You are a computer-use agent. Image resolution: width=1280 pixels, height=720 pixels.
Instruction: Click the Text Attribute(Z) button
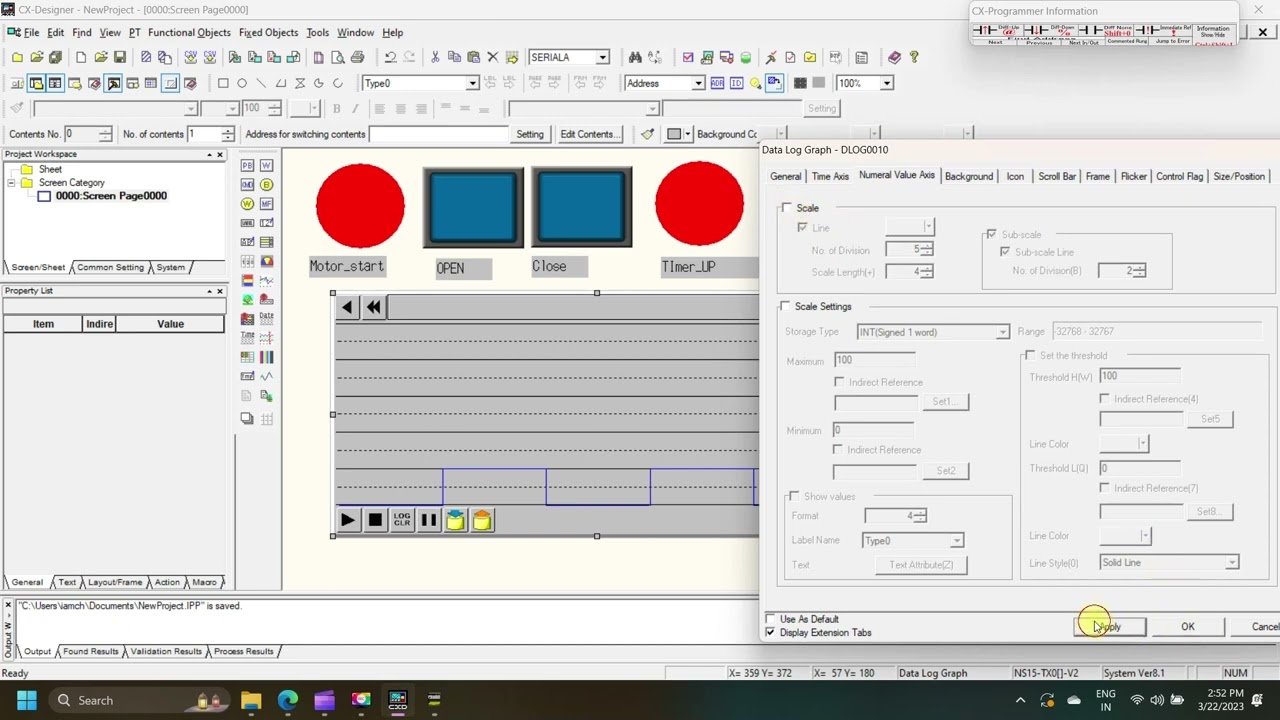pyautogui.click(x=921, y=565)
